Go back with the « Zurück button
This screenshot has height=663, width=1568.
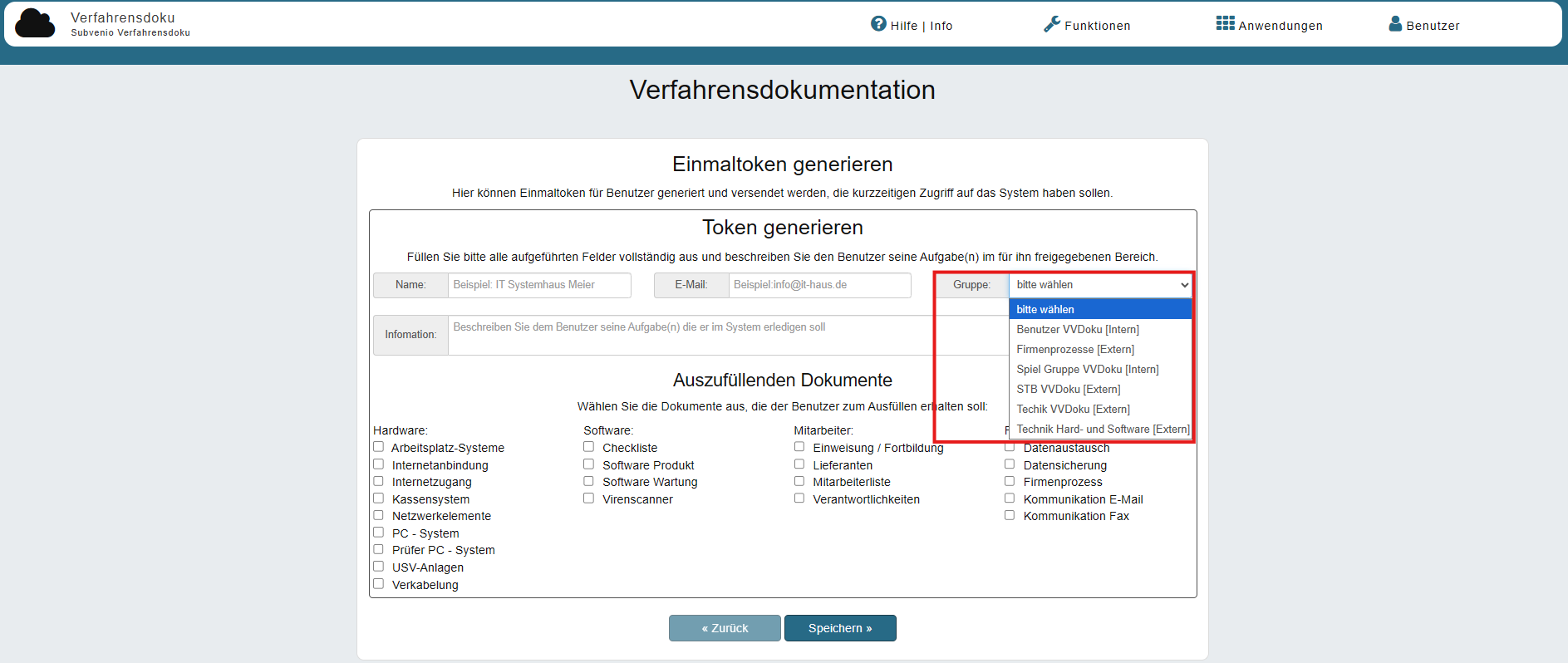coord(725,628)
